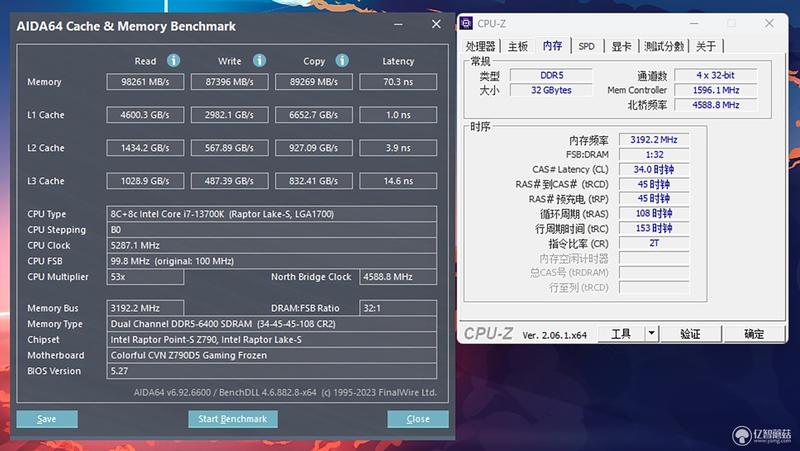Open the 关于 tab in CPU-Z

(706, 46)
